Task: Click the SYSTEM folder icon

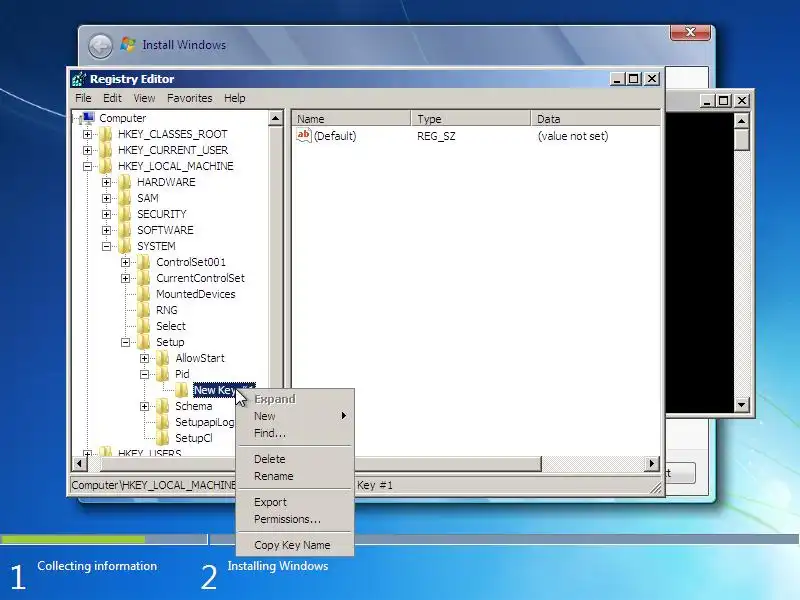Action: [125, 246]
